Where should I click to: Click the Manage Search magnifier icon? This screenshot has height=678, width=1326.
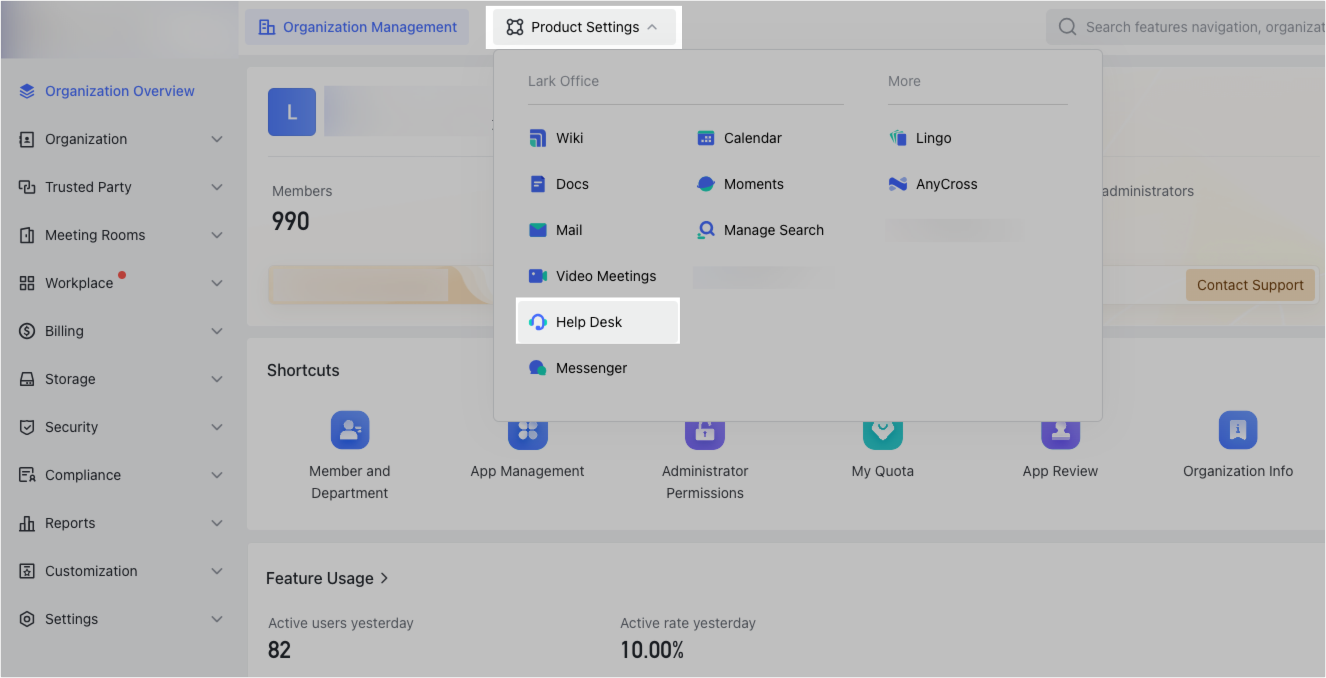[706, 230]
